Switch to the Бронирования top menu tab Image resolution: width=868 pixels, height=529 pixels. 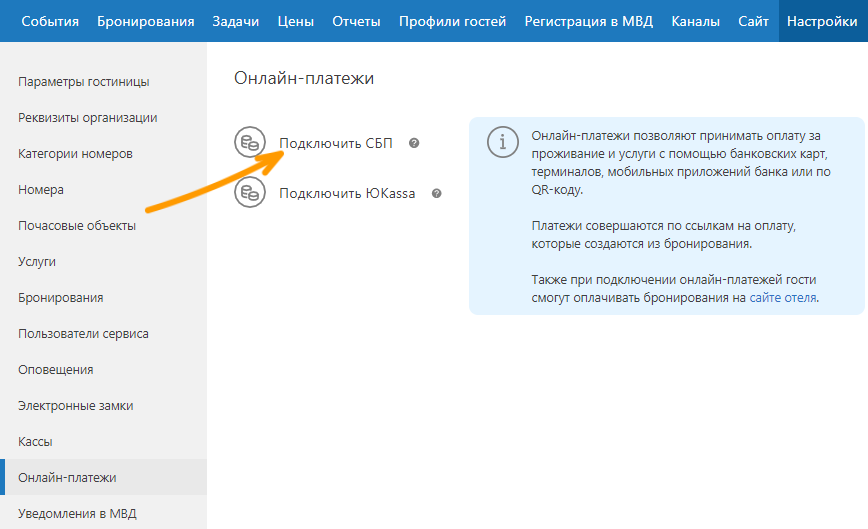coord(146,21)
